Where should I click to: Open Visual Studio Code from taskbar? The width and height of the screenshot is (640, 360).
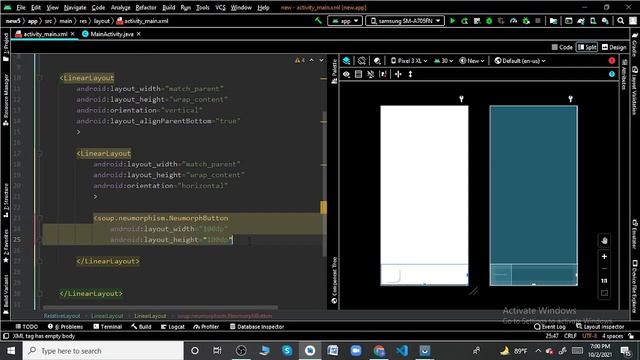(x=402, y=351)
